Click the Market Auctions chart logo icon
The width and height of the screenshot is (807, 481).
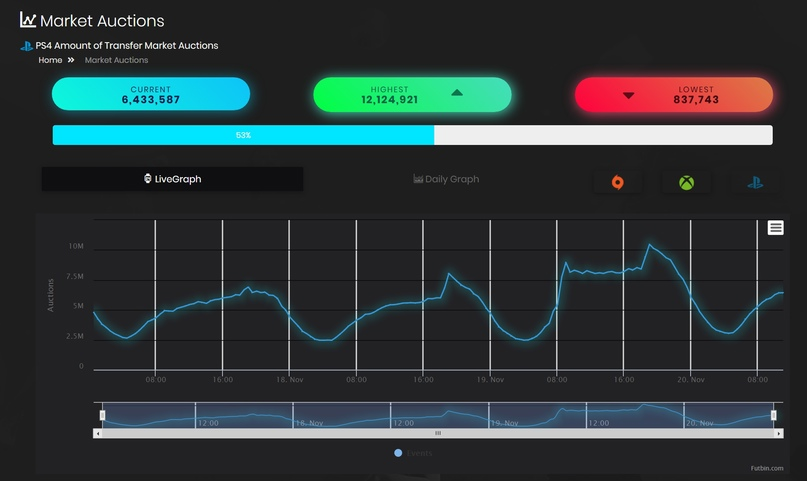tap(28, 20)
